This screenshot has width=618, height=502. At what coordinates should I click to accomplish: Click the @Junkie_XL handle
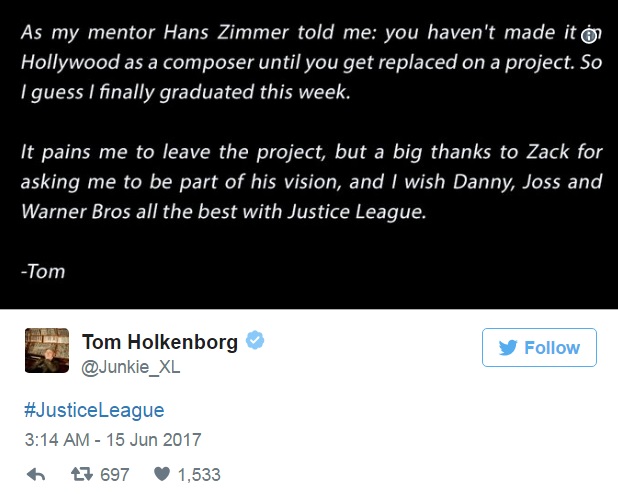130,367
